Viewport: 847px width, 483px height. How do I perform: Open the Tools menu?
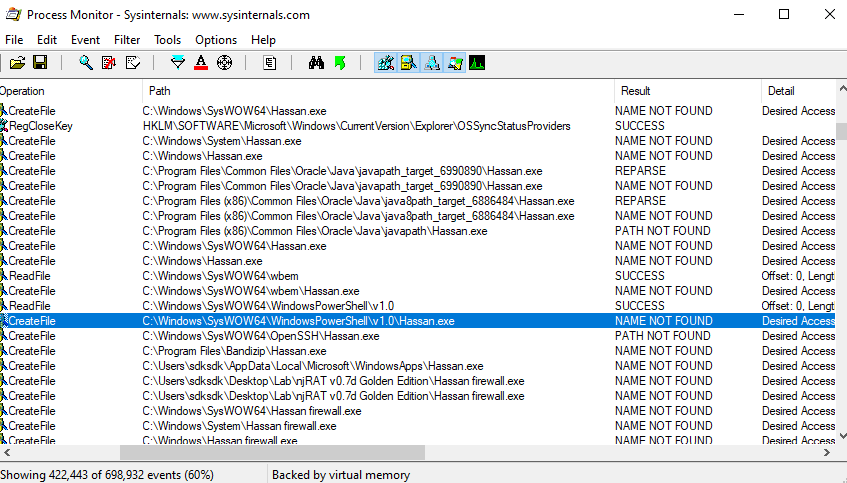point(168,40)
